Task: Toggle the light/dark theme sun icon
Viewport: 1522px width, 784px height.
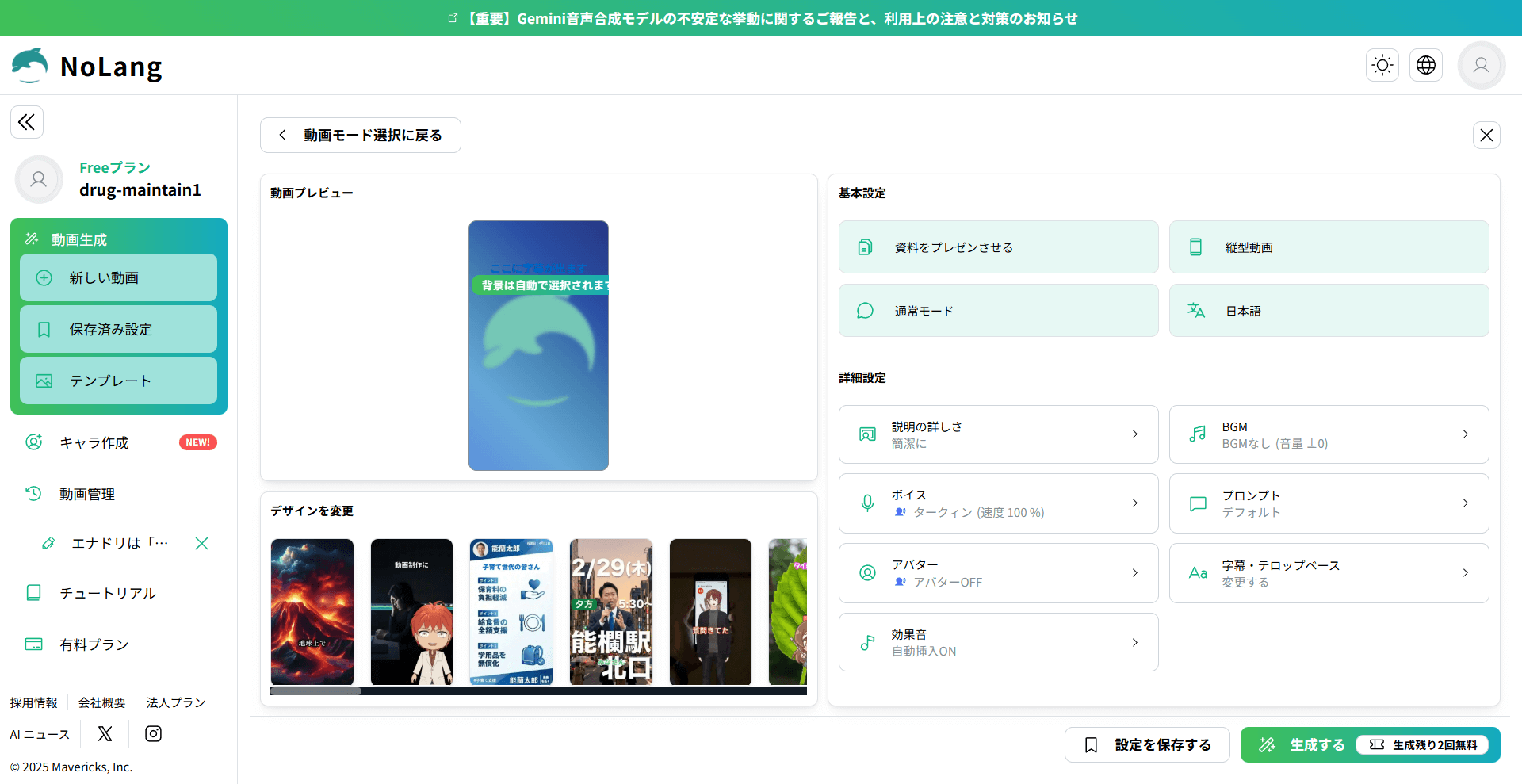Action: [1382, 65]
